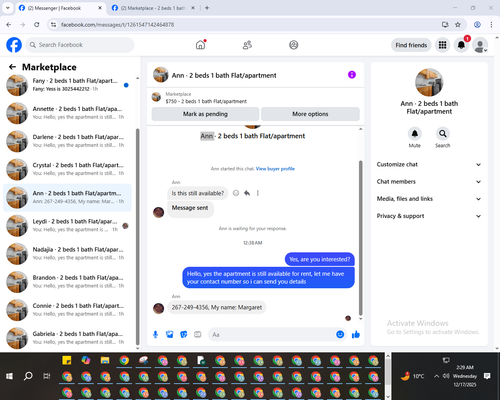Mute this chat with the bell icon

click(415, 134)
